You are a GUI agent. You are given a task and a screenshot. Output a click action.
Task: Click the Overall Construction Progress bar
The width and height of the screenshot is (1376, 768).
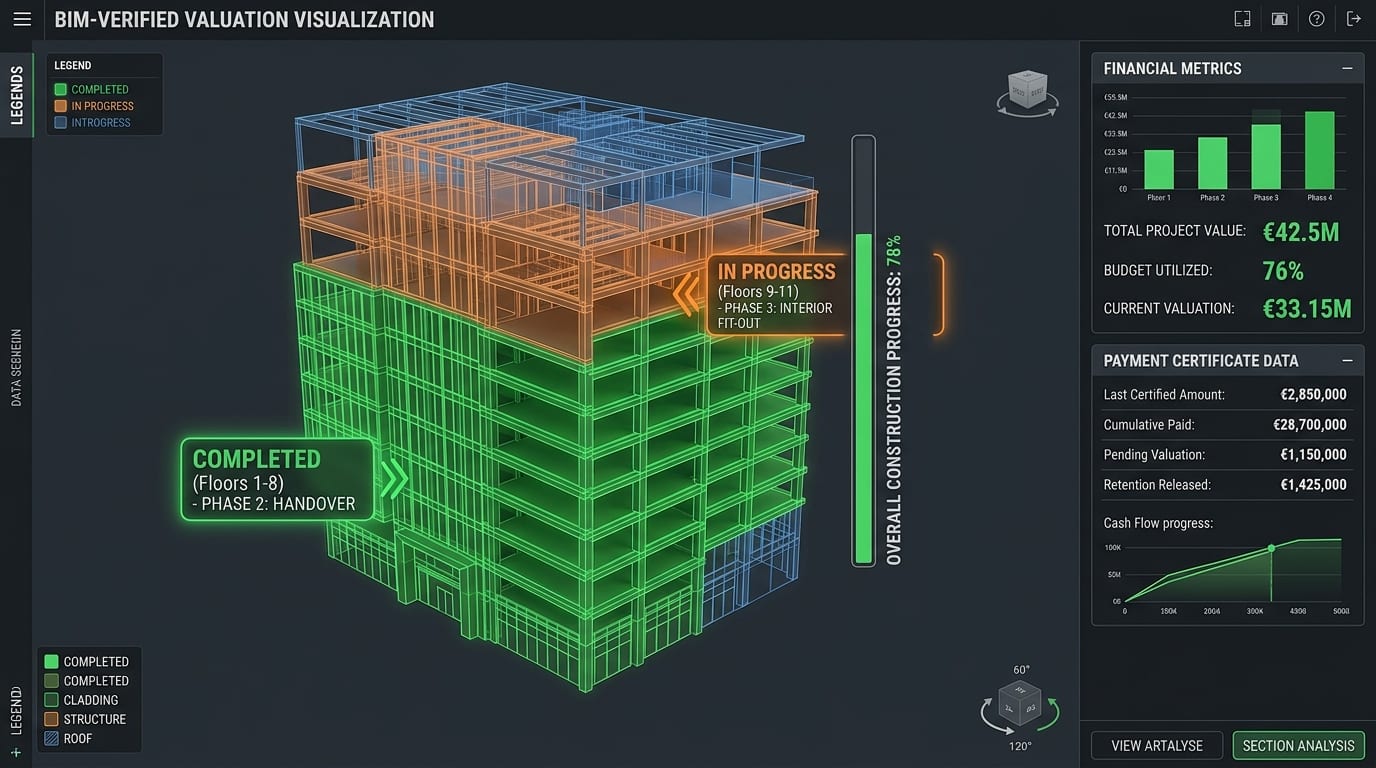point(863,351)
